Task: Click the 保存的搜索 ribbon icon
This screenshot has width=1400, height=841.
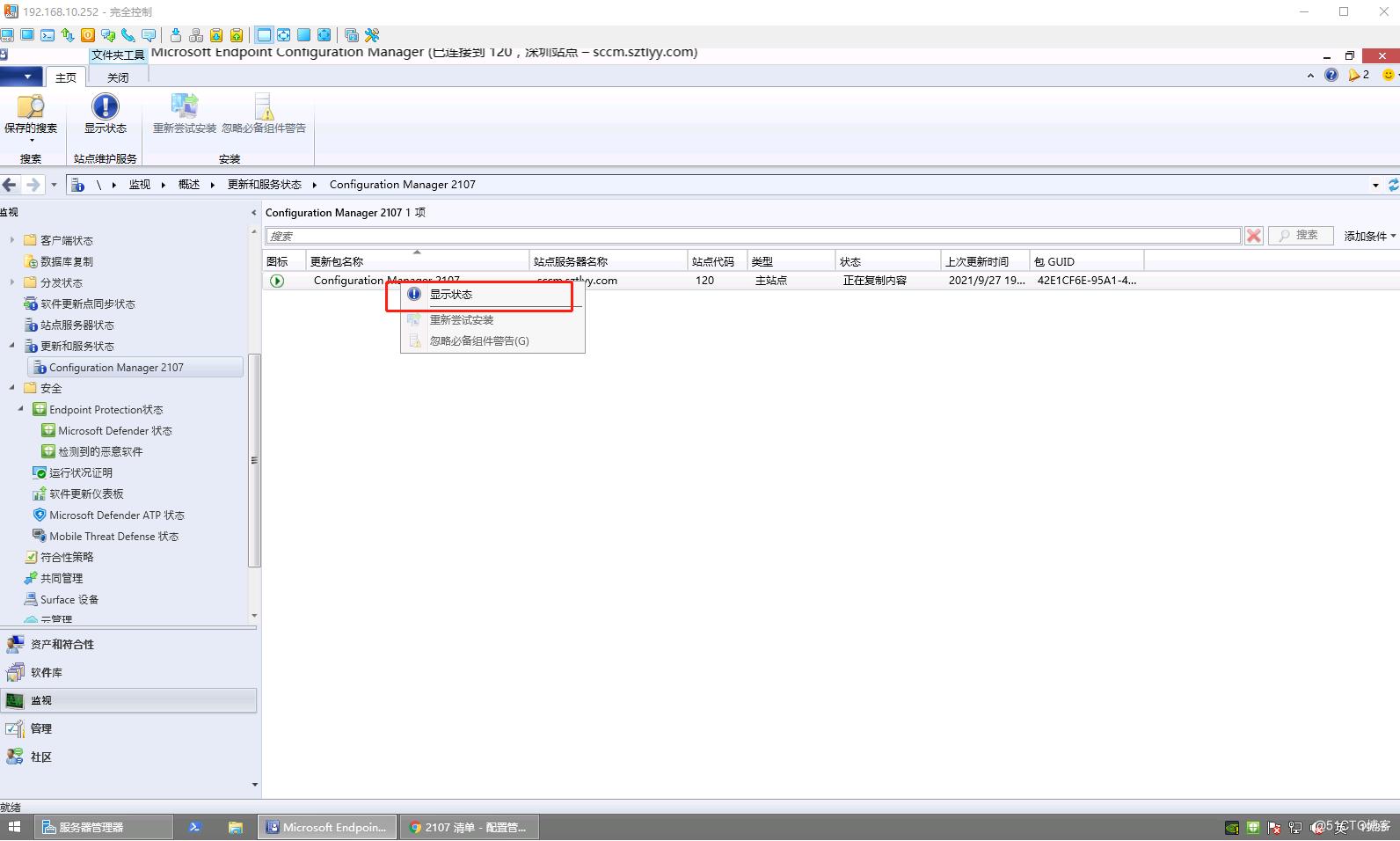Action: coord(31,106)
